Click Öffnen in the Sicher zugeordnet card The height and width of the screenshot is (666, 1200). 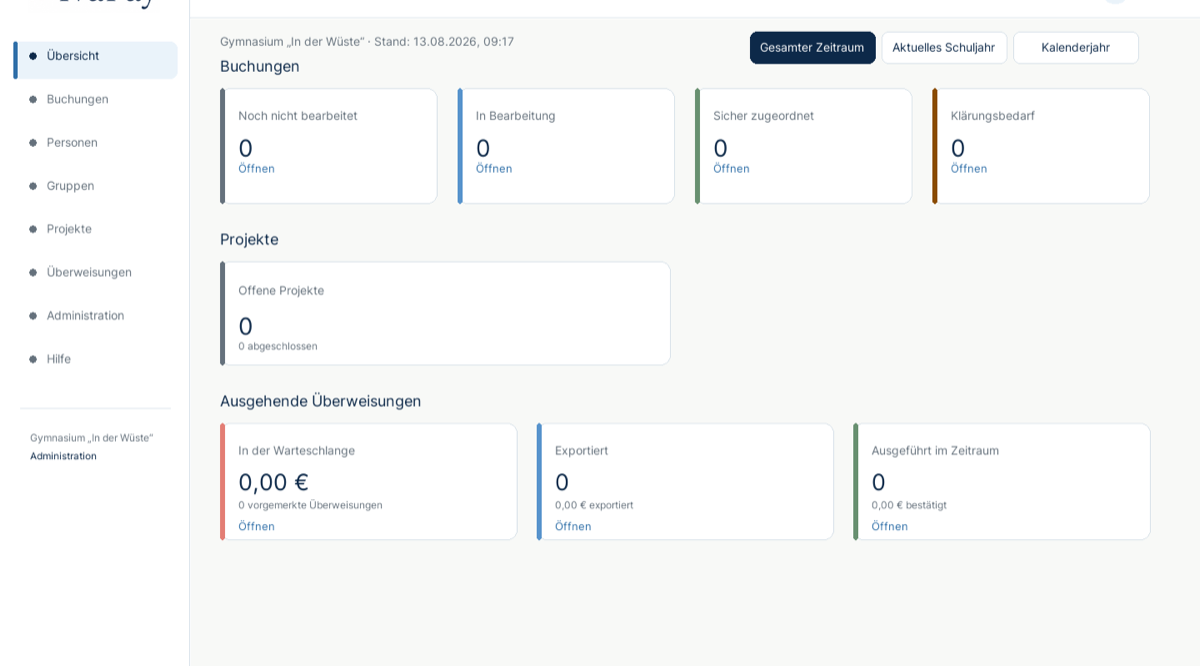(731, 169)
